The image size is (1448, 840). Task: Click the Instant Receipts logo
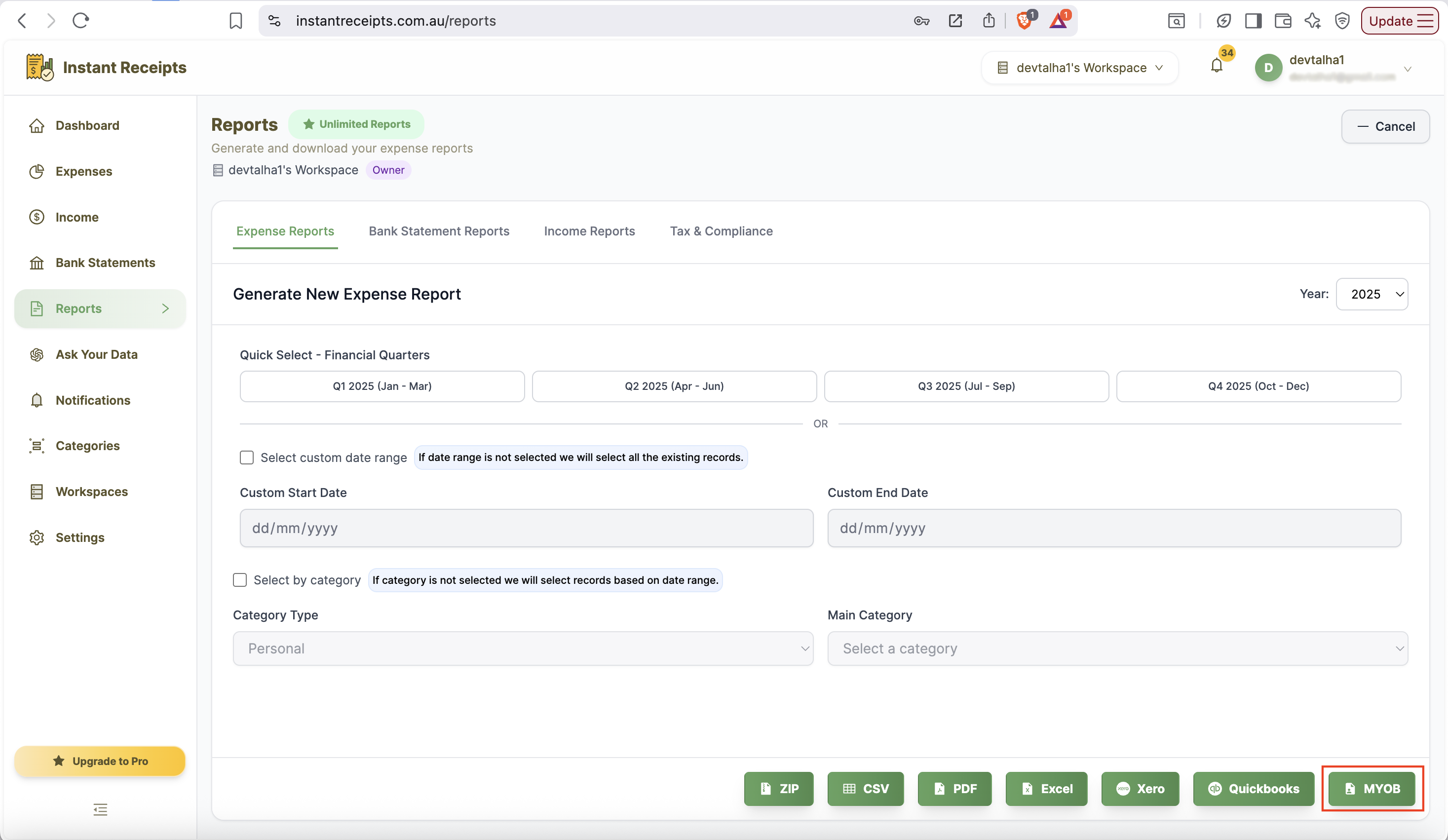(x=106, y=67)
